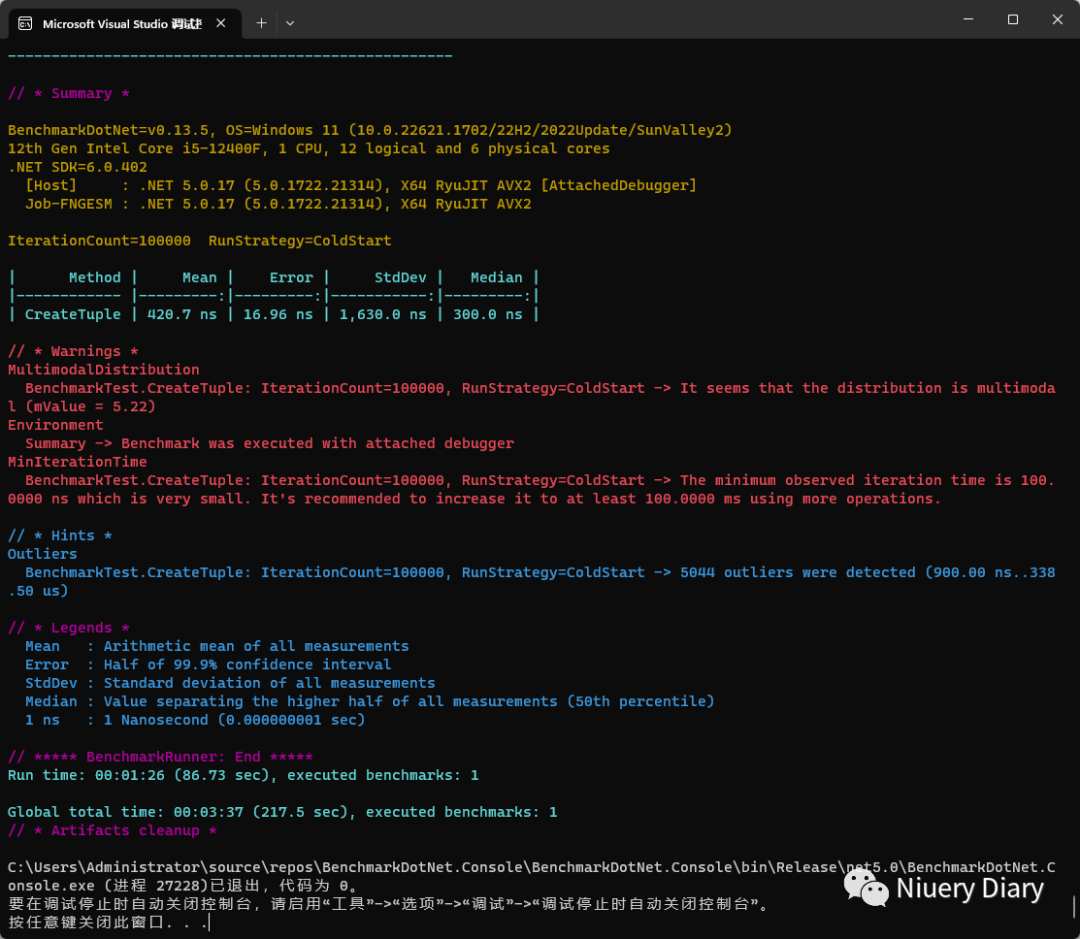
Task: Click the '.NET SDK=6.0.402' line
Action: point(77,167)
